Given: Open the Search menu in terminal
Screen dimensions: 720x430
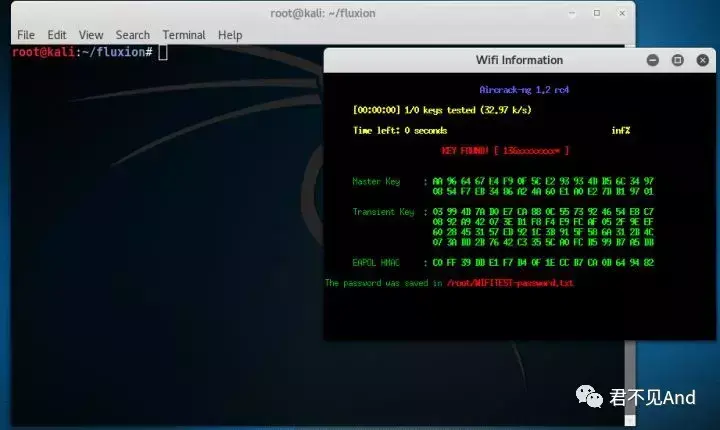Looking at the screenshot, I should coord(133,35).
